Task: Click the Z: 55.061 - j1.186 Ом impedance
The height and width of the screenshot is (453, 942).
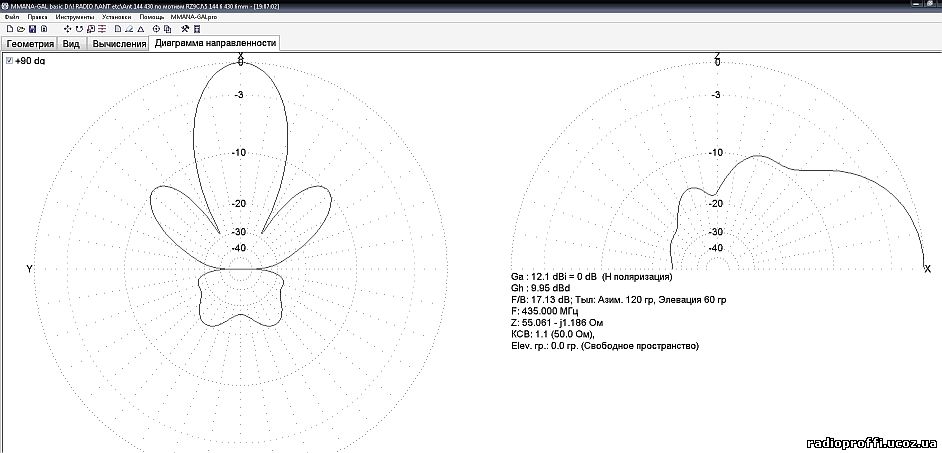Action: click(559, 323)
